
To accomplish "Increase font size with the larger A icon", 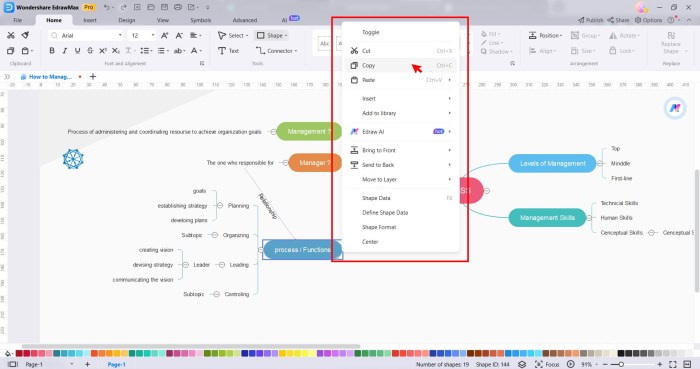I will click(x=164, y=35).
